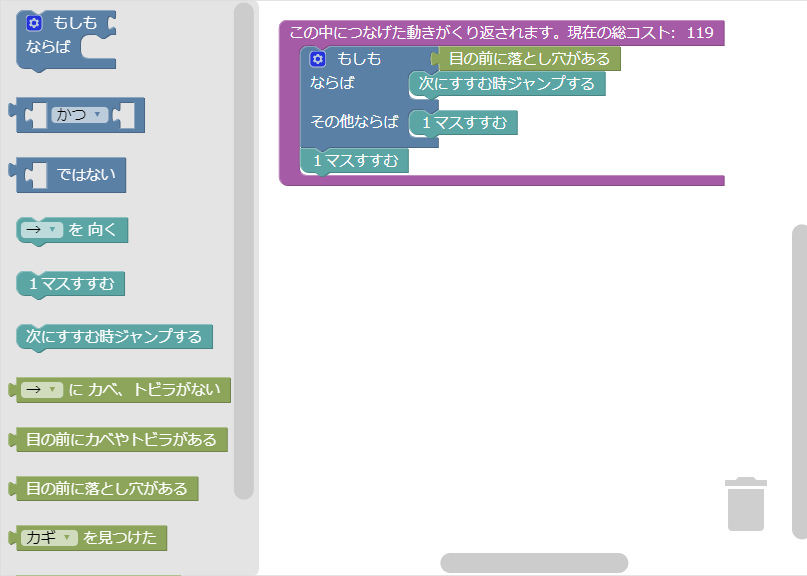Image resolution: width=807 pixels, height=576 pixels.
Task: Select the ではない block in the toolbox
Action: [x=90, y=175]
